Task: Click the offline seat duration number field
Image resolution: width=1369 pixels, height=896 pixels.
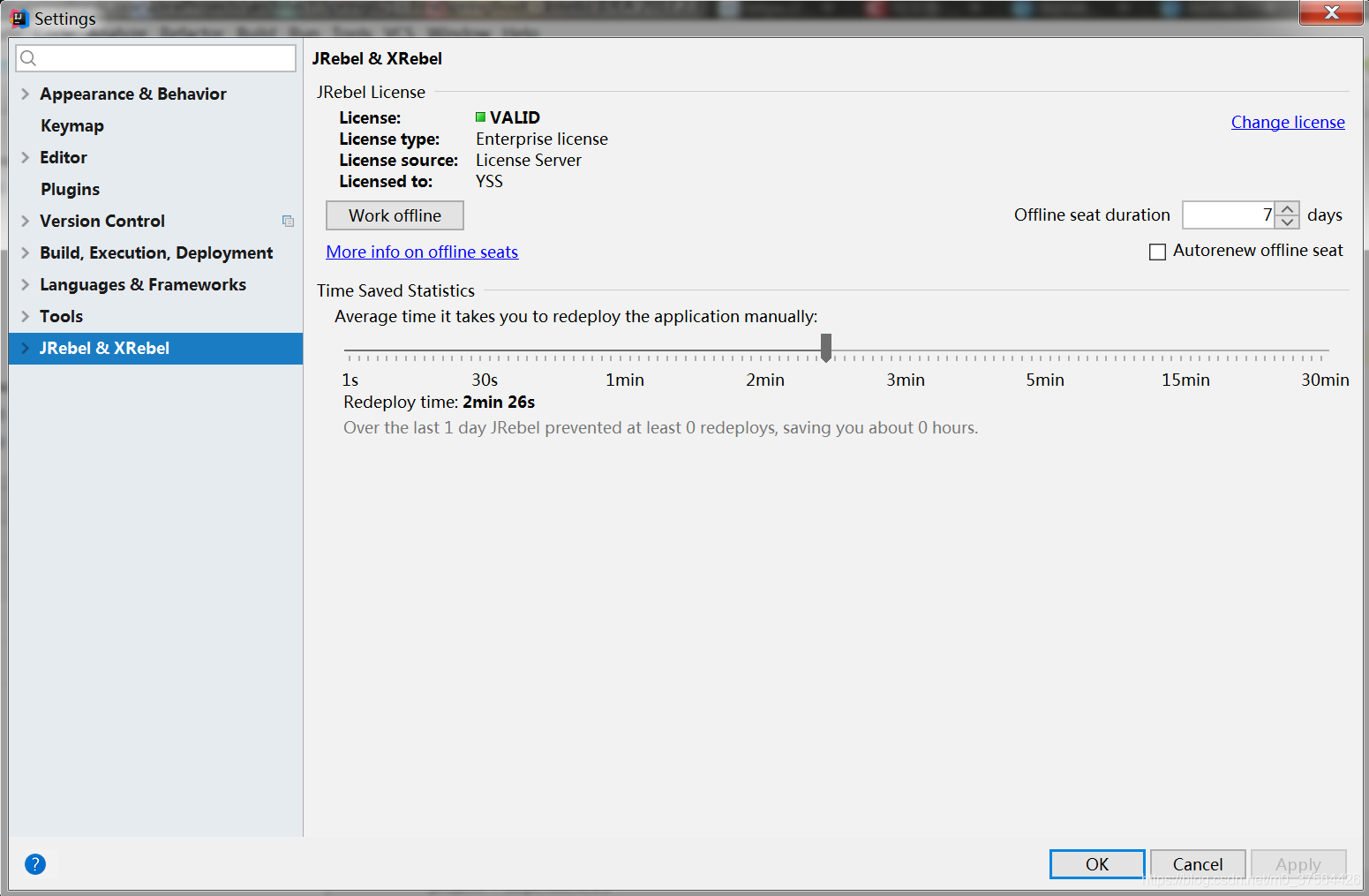Action: tap(1229, 215)
